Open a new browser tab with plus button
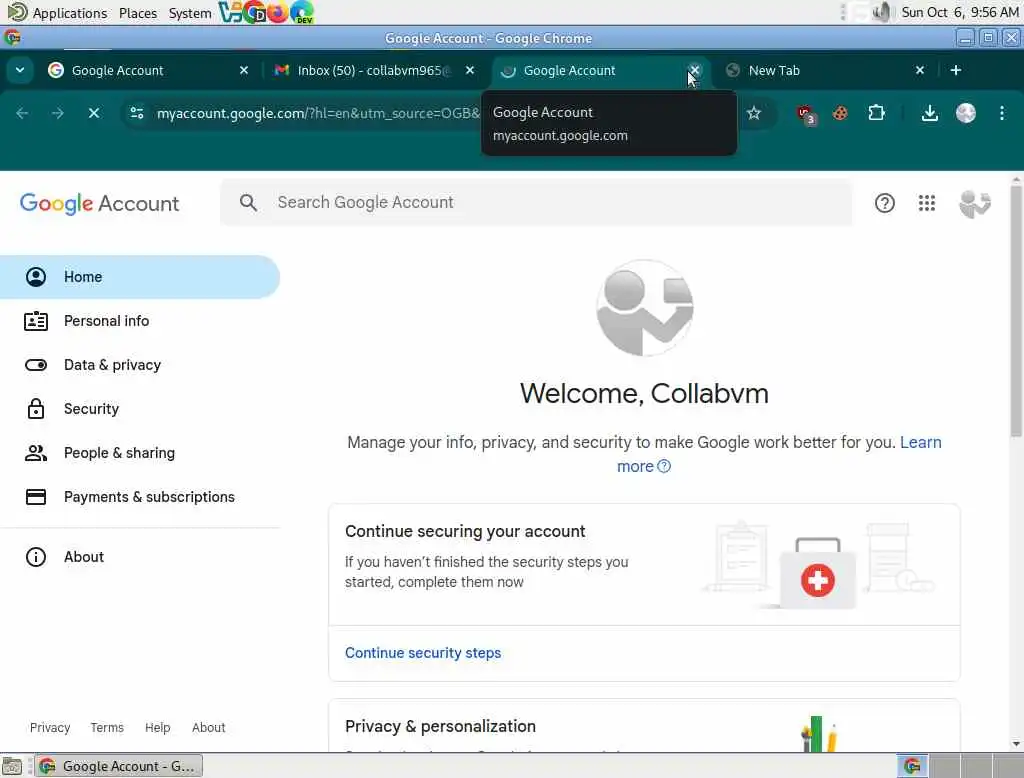The height and width of the screenshot is (778, 1024). tap(955, 70)
